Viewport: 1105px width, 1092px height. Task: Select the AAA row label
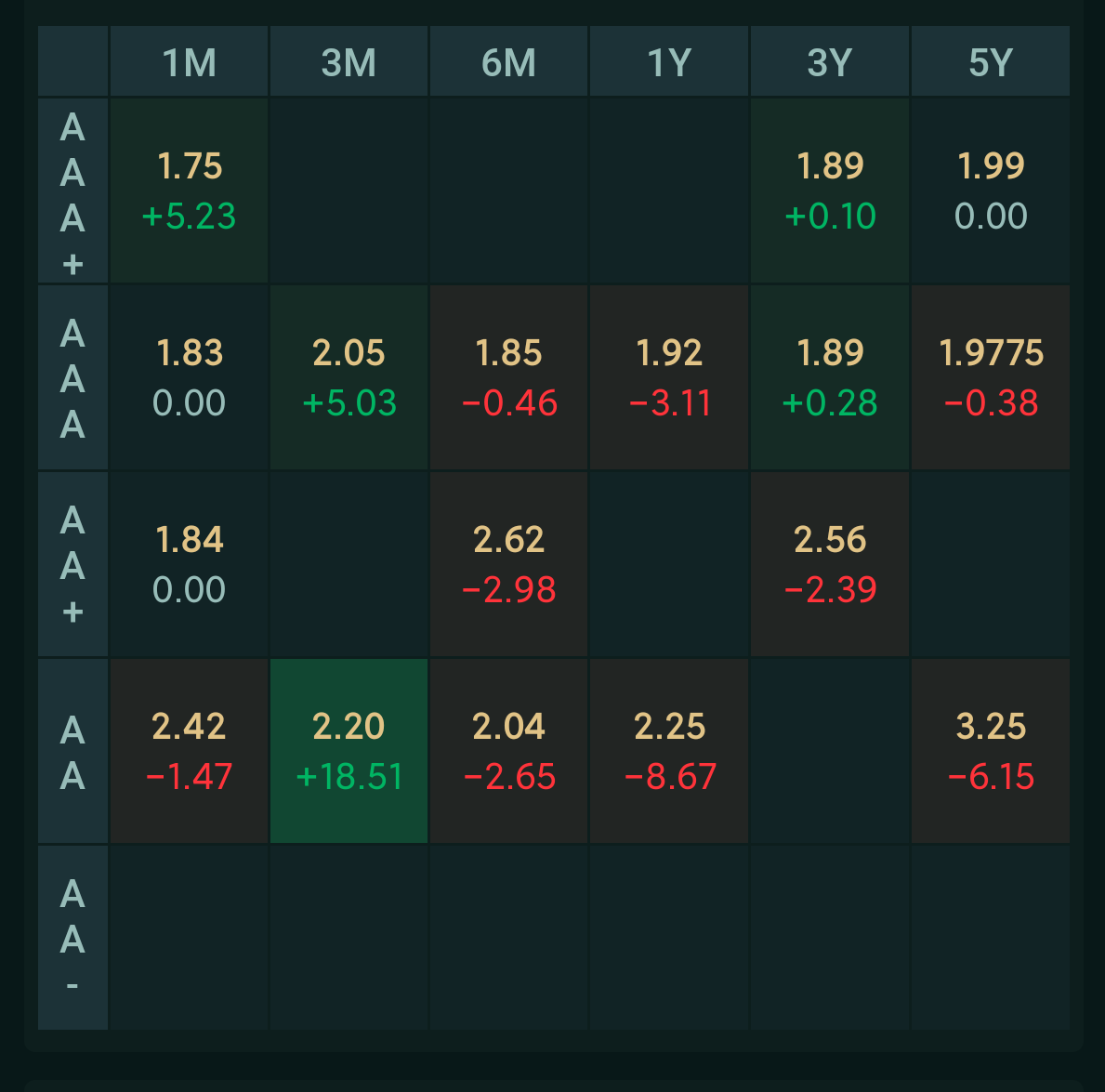72,377
